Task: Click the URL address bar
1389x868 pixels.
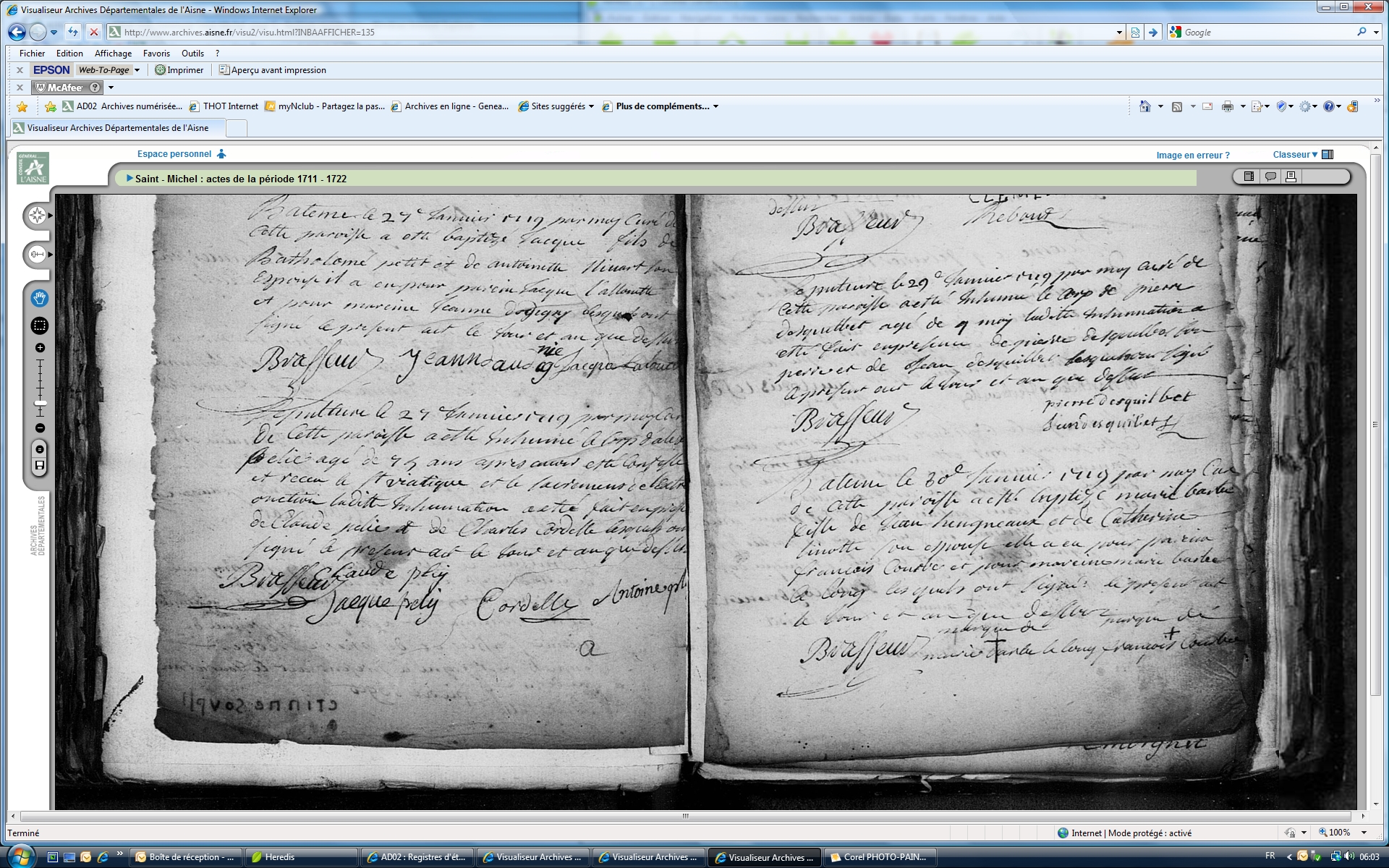Action: [615, 33]
